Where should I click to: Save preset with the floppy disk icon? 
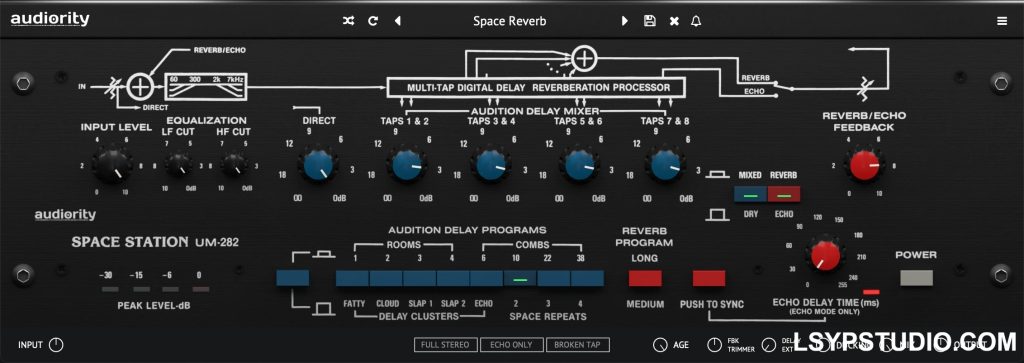click(650, 21)
